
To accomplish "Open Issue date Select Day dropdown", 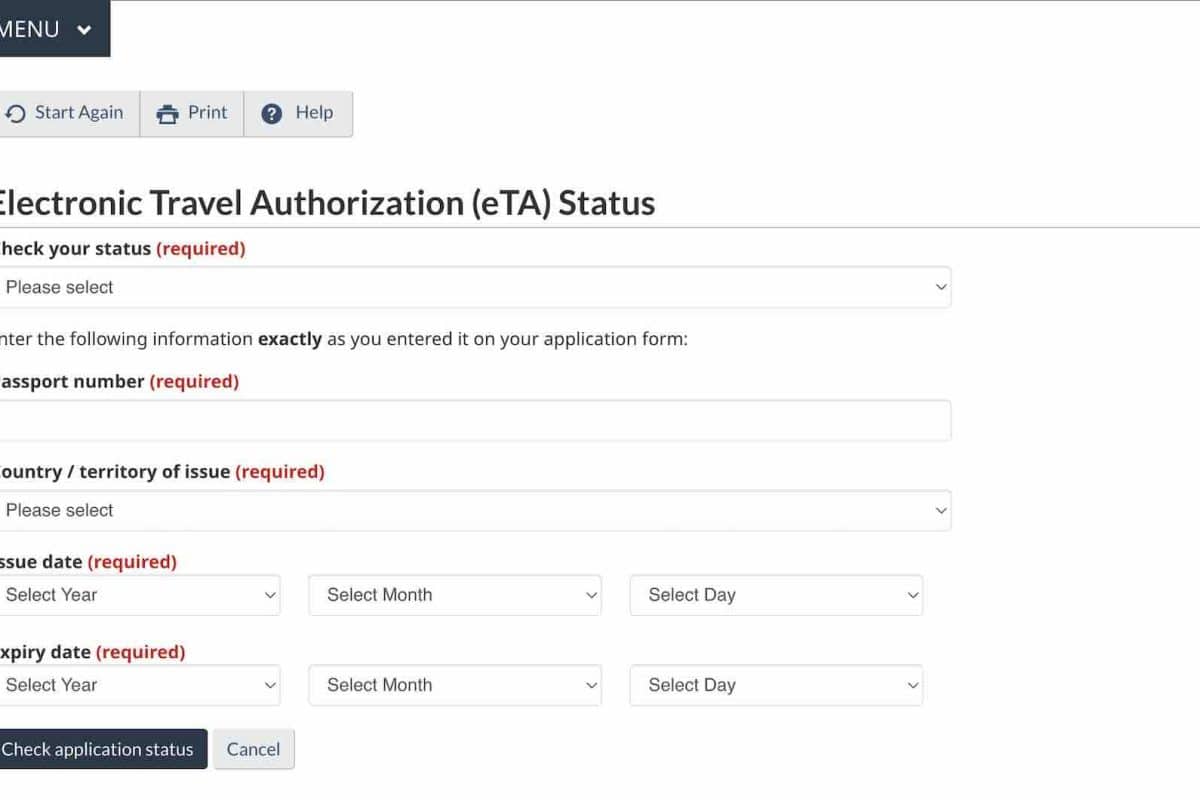I will [x=776, y=595].
